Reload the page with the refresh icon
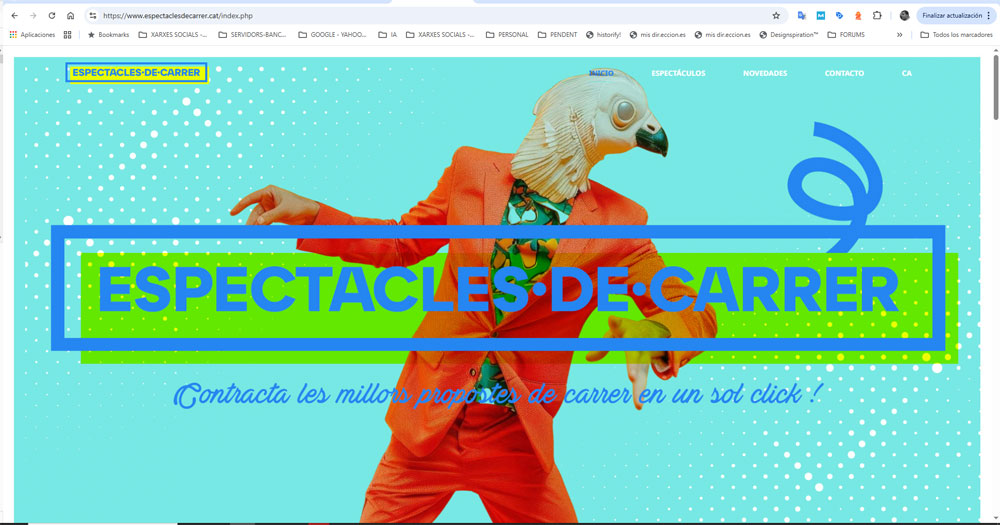Image resolution: width=1000 pixels, height=525 pixels. coord(51,16)
